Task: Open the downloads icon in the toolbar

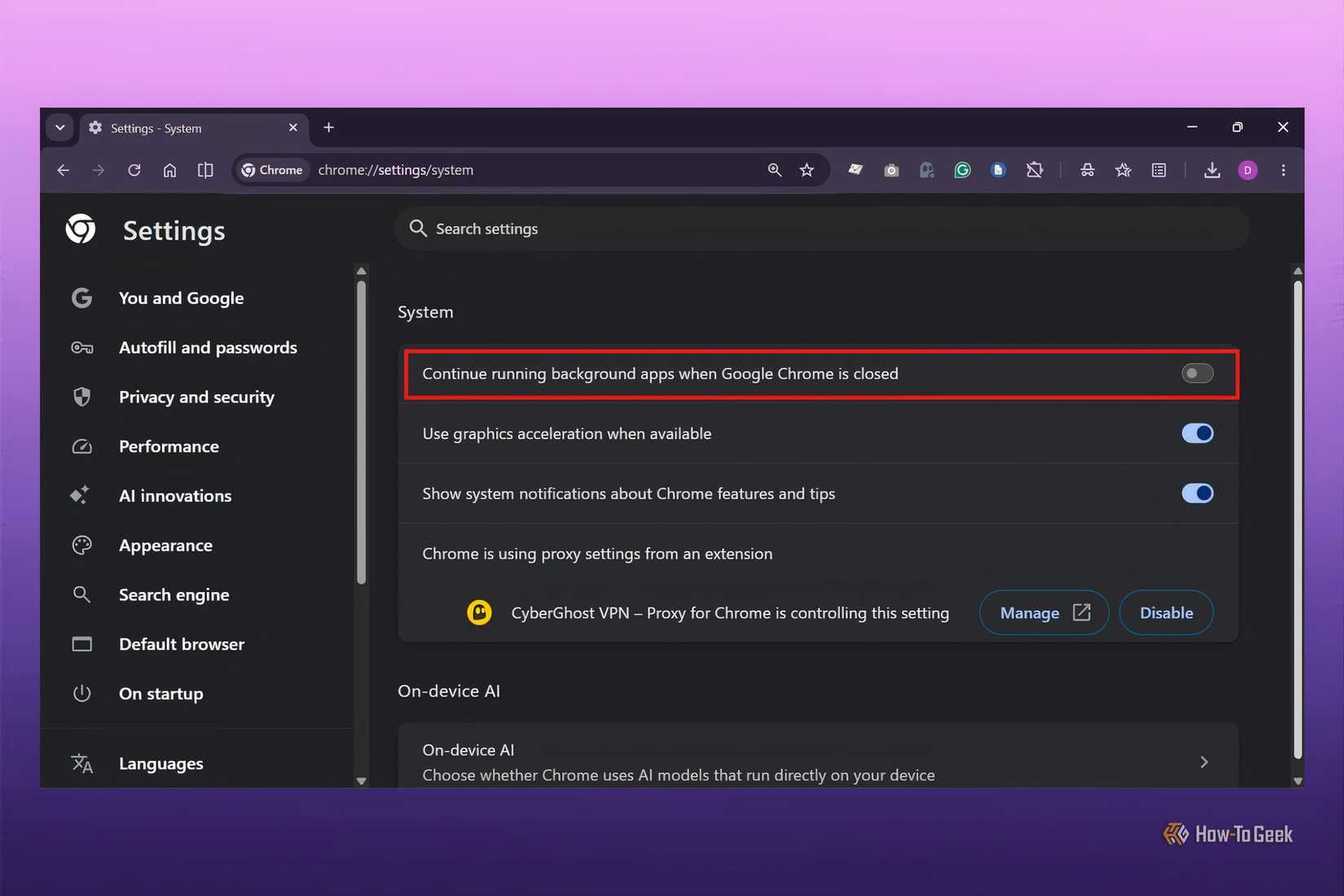Action: [x=1212, y=170]
